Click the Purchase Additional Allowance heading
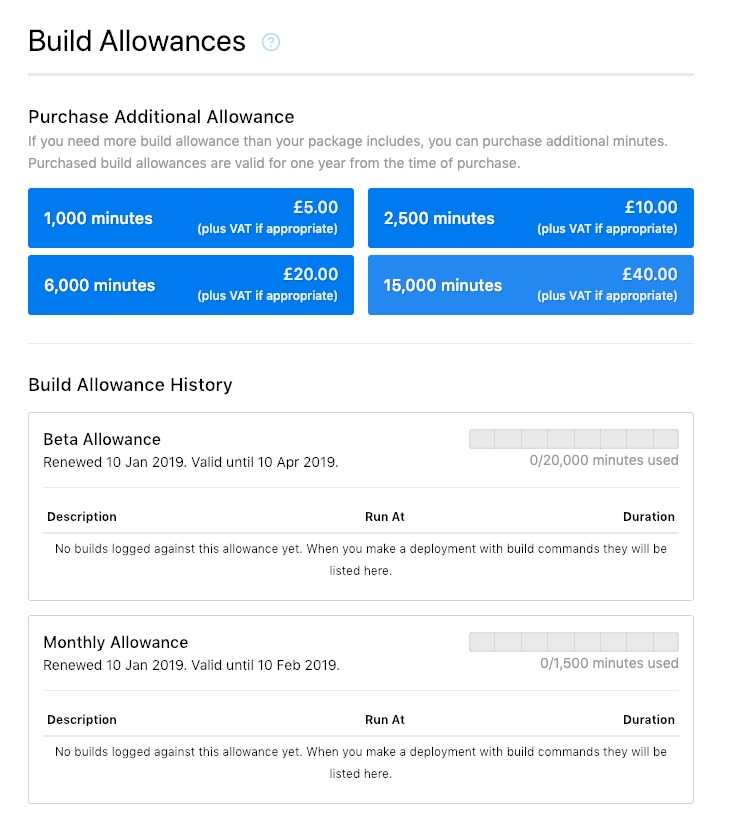 tap(161, 117)
